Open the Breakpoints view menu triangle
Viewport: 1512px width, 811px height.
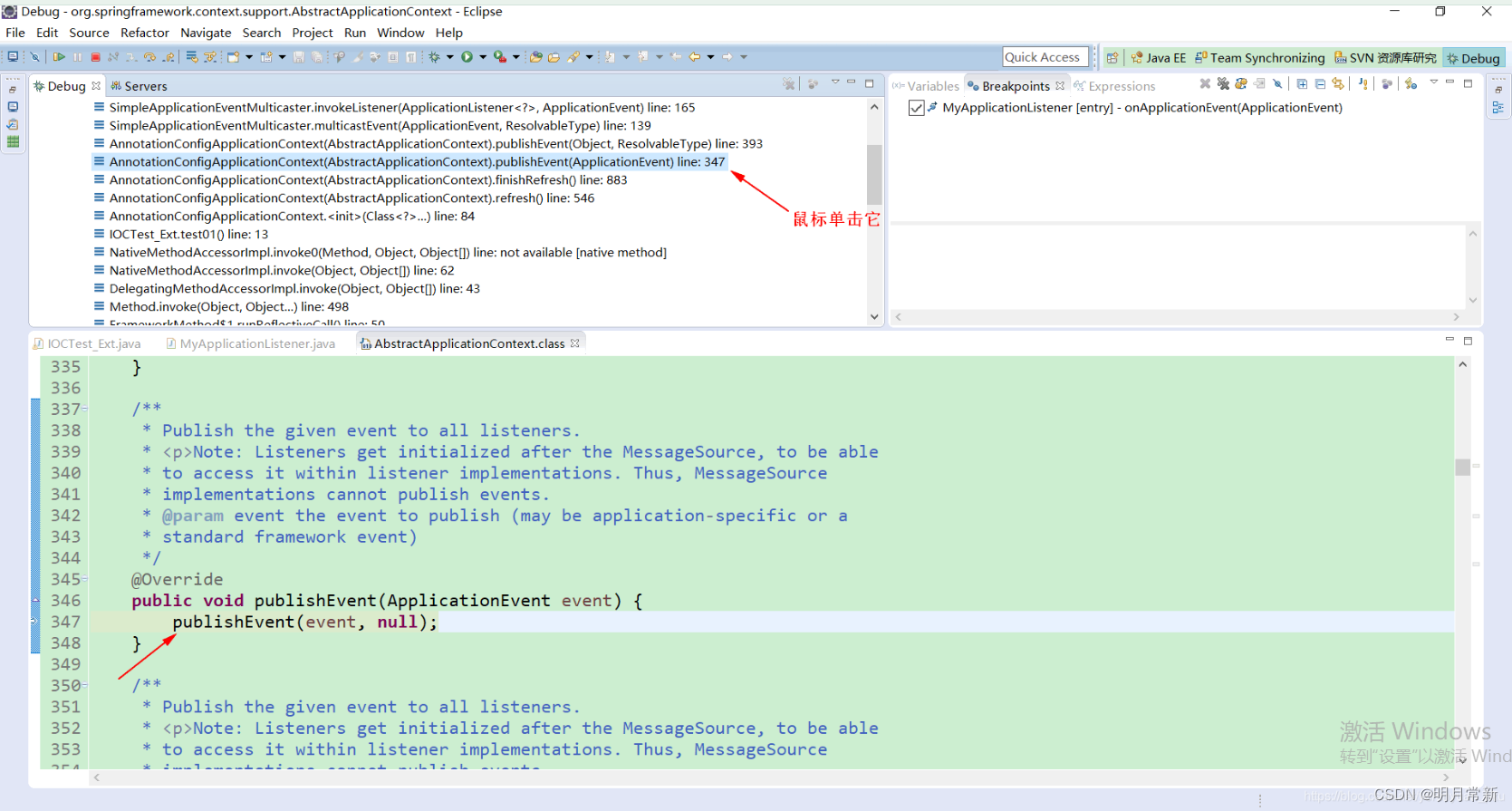click(1434, 82)
